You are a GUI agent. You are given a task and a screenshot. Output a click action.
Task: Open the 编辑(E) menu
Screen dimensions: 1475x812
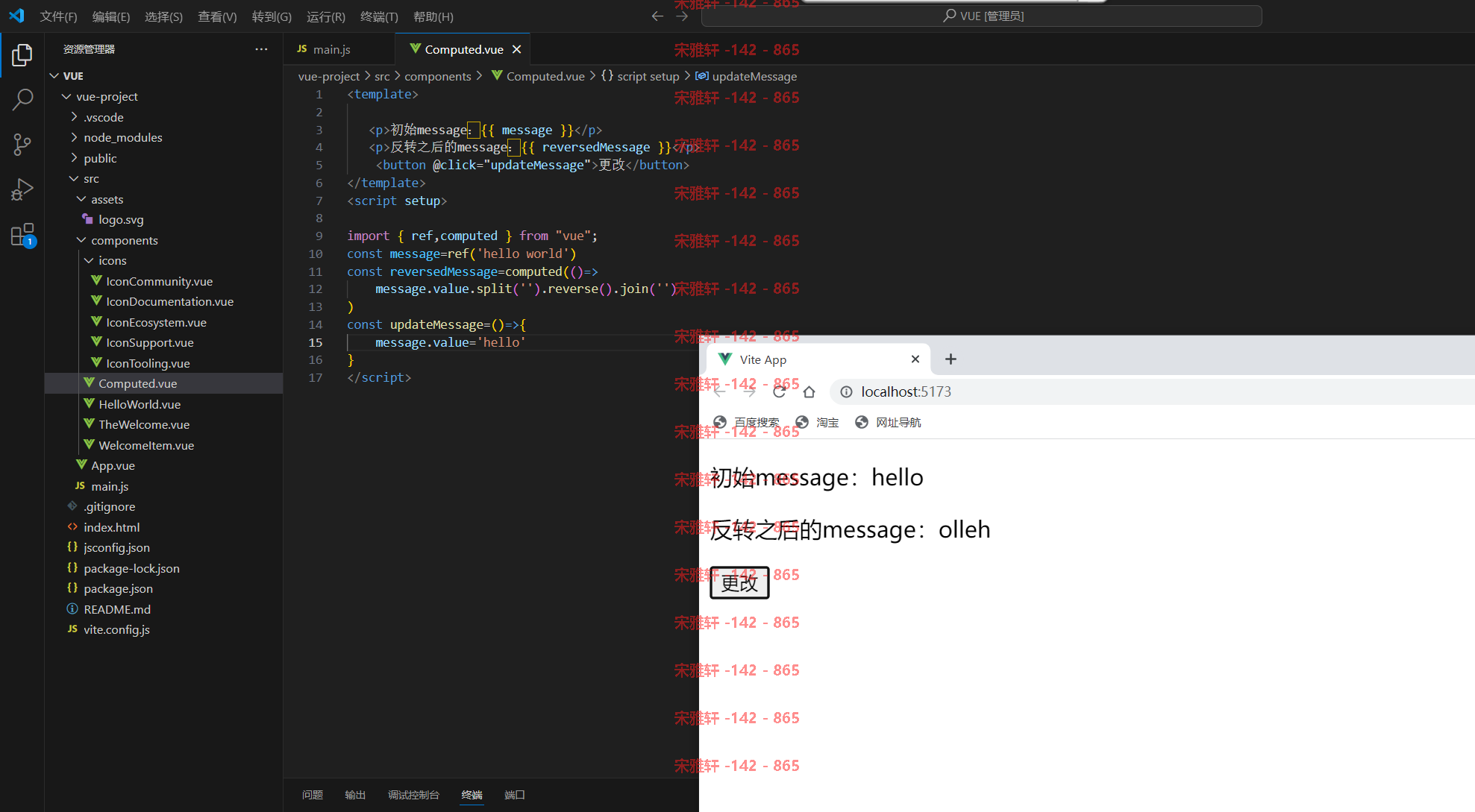[110, 16]
